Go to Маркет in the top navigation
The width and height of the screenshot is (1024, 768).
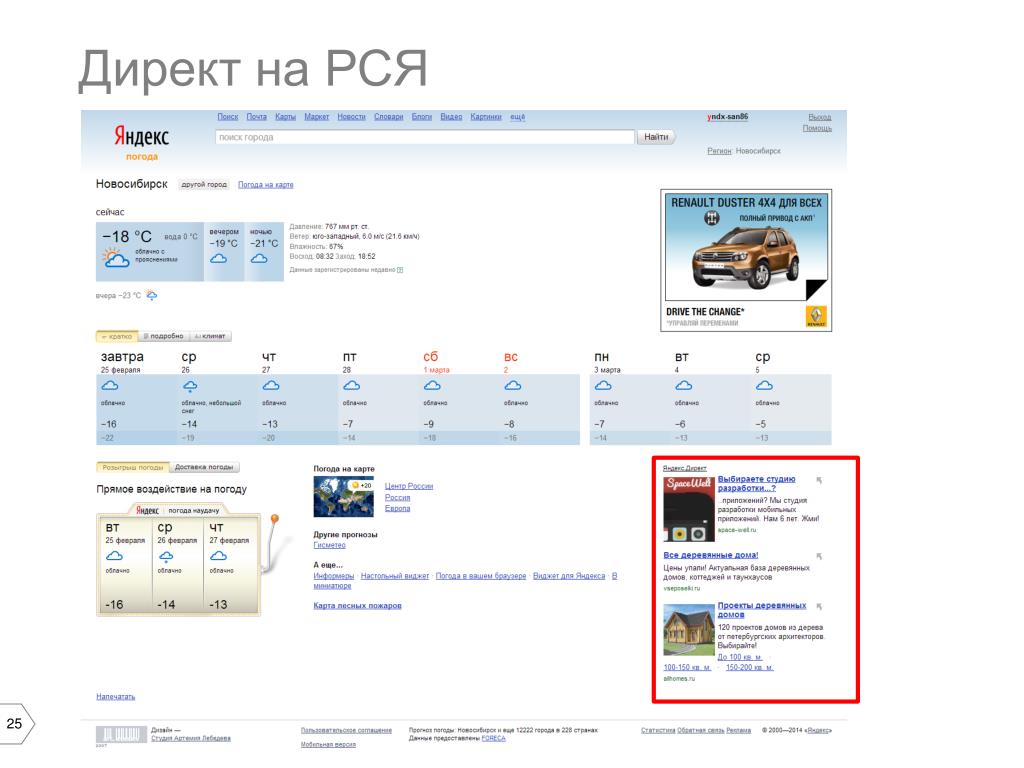coord(317,117)
